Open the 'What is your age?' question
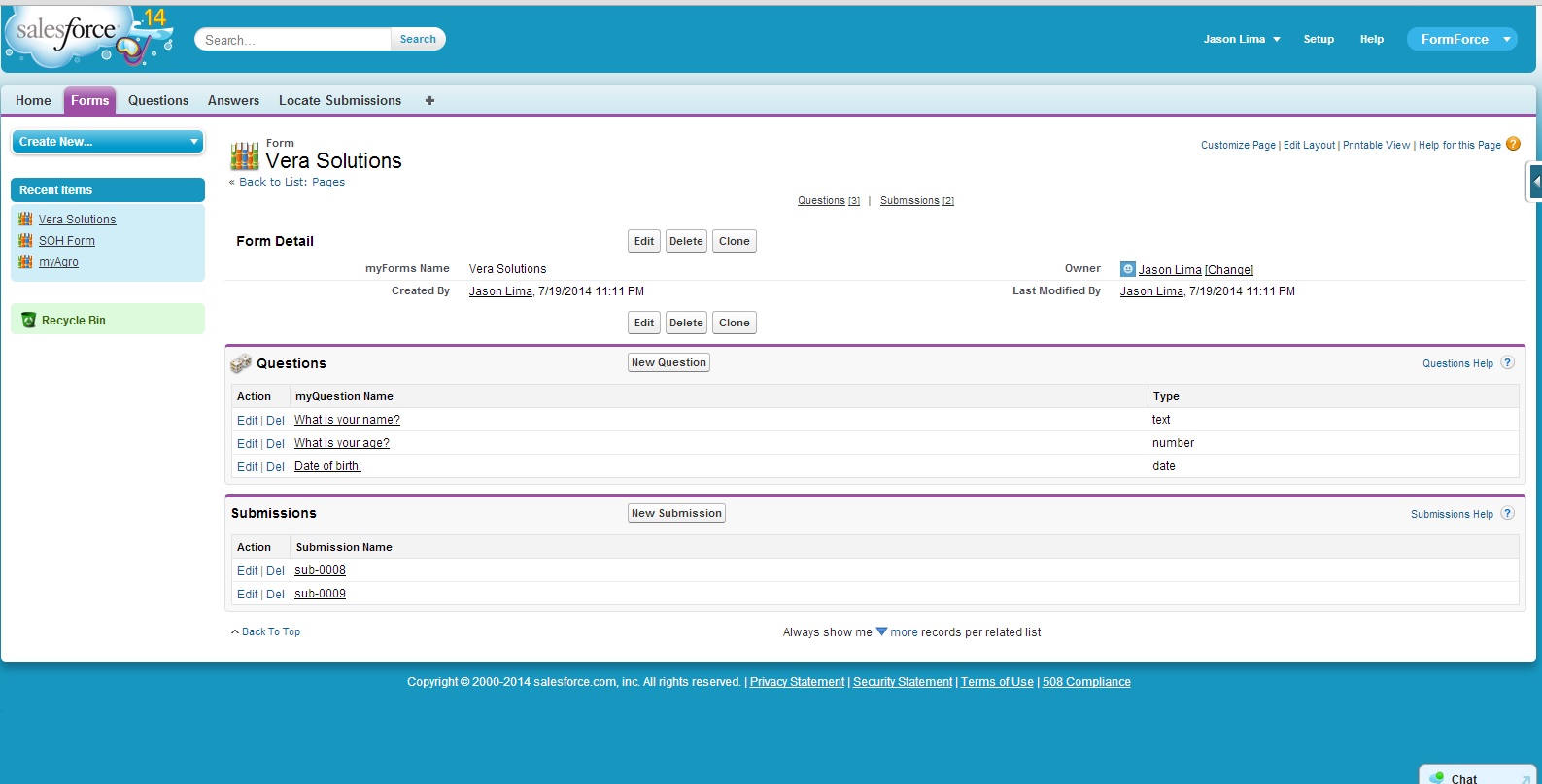This screenshot has width=1542, height=784. [342, 443]
